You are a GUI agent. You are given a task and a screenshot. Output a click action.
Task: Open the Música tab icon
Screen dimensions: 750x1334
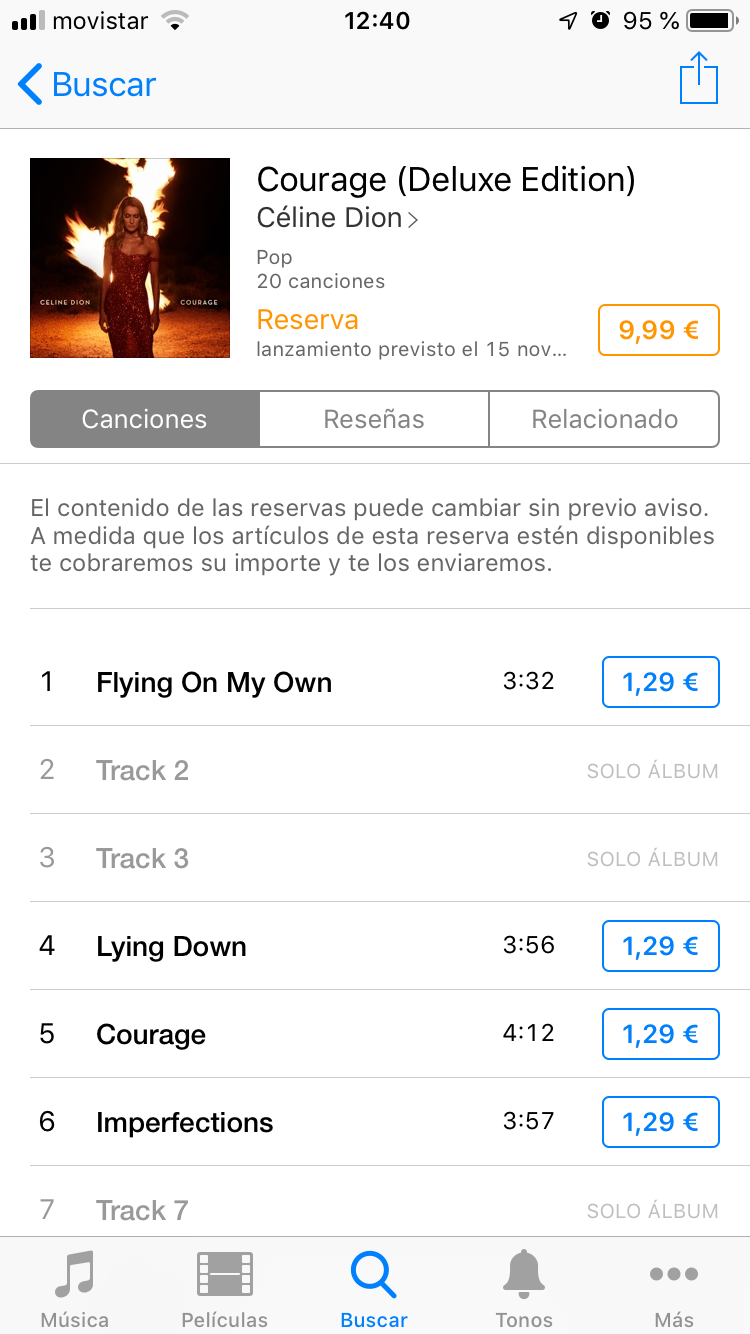click(75, 1274)
